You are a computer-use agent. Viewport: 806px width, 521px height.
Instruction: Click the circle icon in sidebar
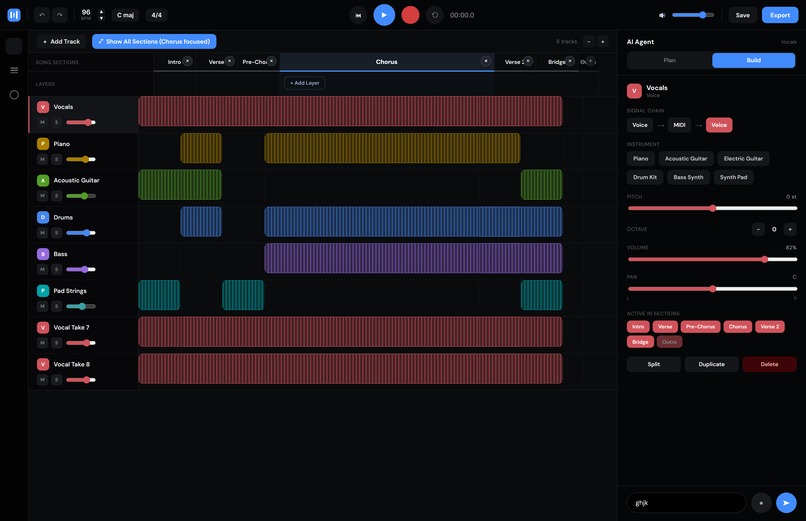[x=14, y=95]
